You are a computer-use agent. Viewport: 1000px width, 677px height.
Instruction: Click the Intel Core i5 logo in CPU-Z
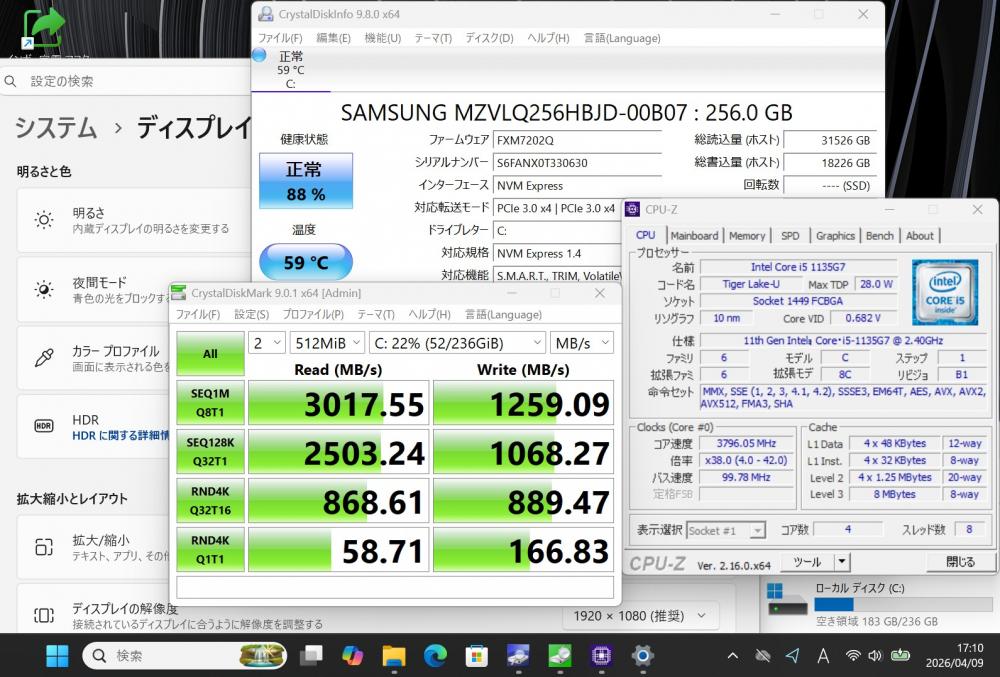pos(944,291)
